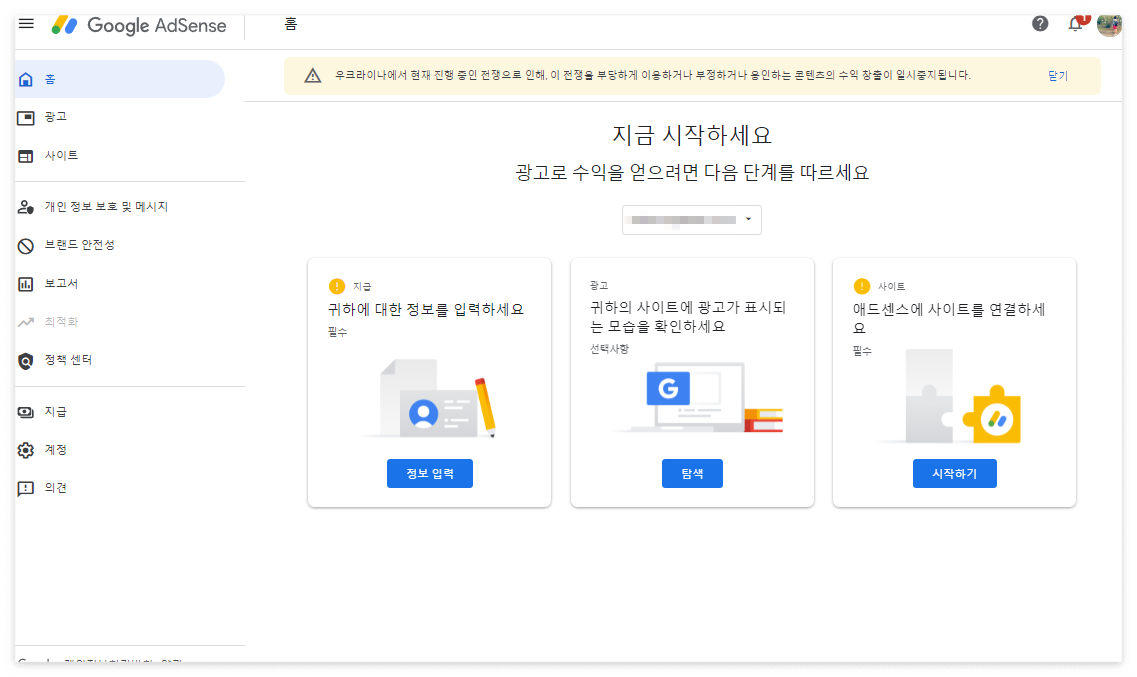Click the Google AdSense logo

[x=139, y=25]
